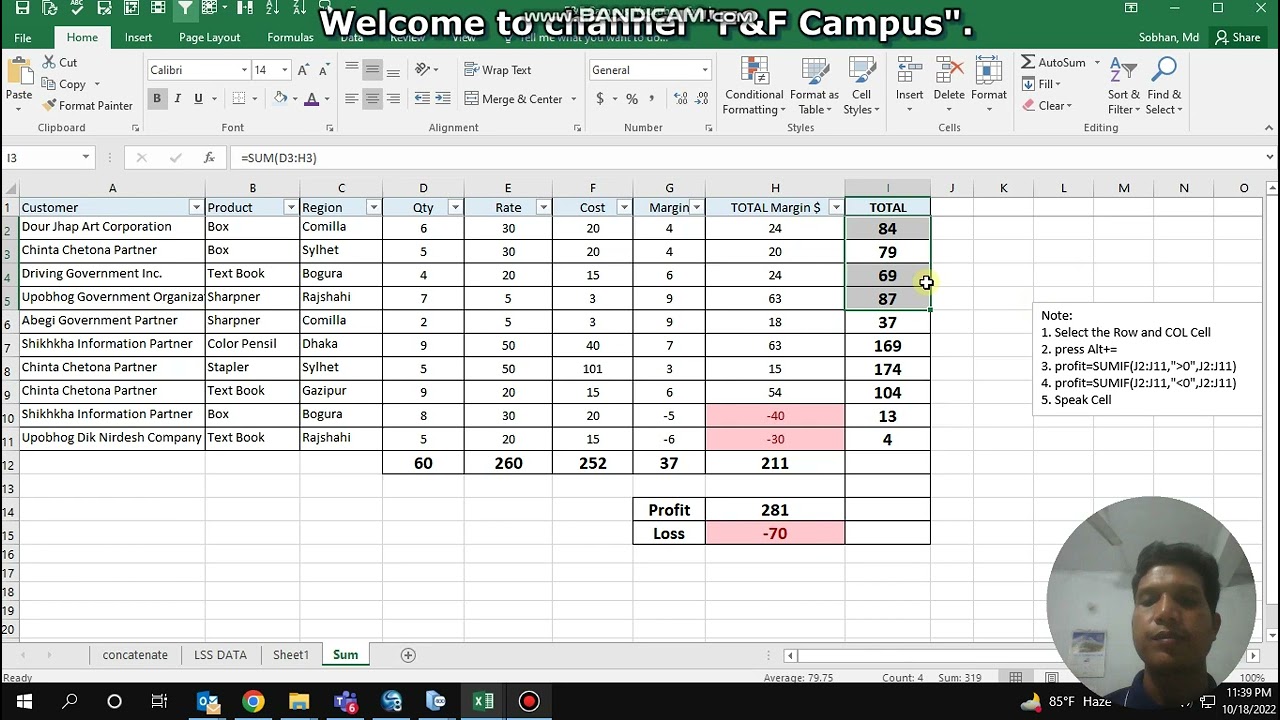Click the Orientation text-angle icon
Screen dimensions: 1280x720
(423, 69)
